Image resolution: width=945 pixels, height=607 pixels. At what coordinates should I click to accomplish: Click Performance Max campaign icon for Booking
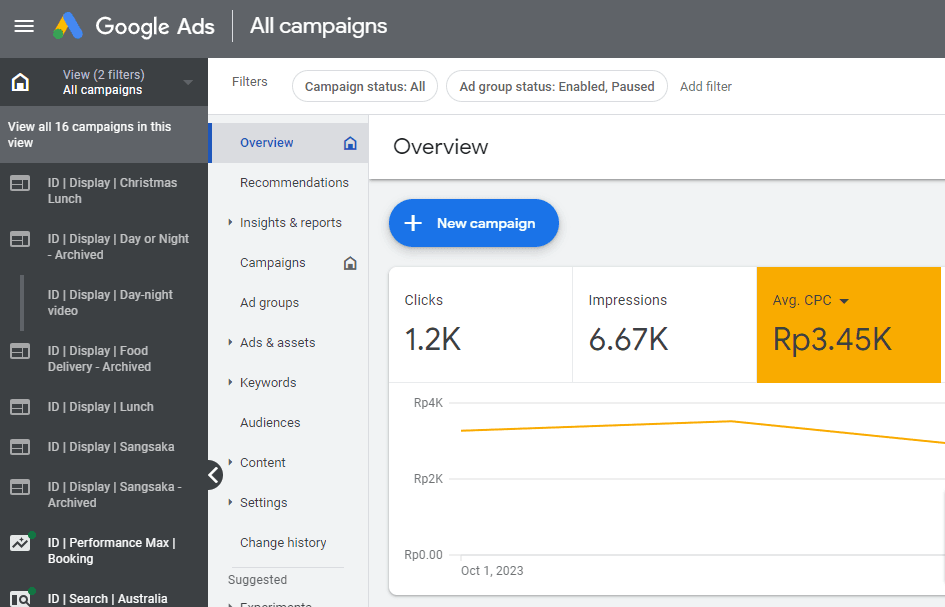pyautogui.click(x=20, y=543)
